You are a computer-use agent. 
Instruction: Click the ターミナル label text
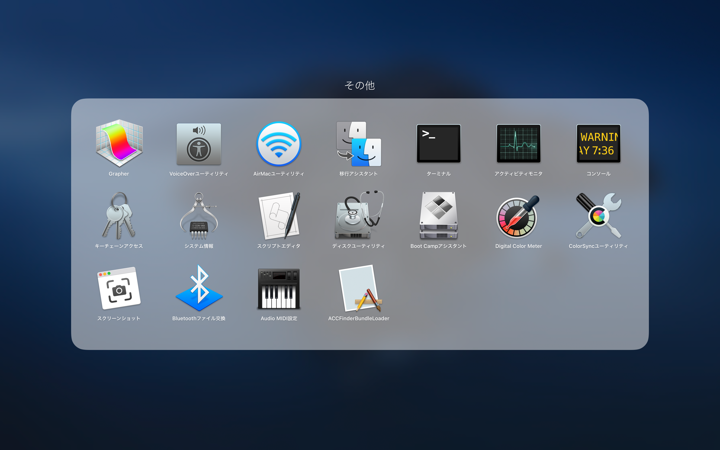coord(439,174)
